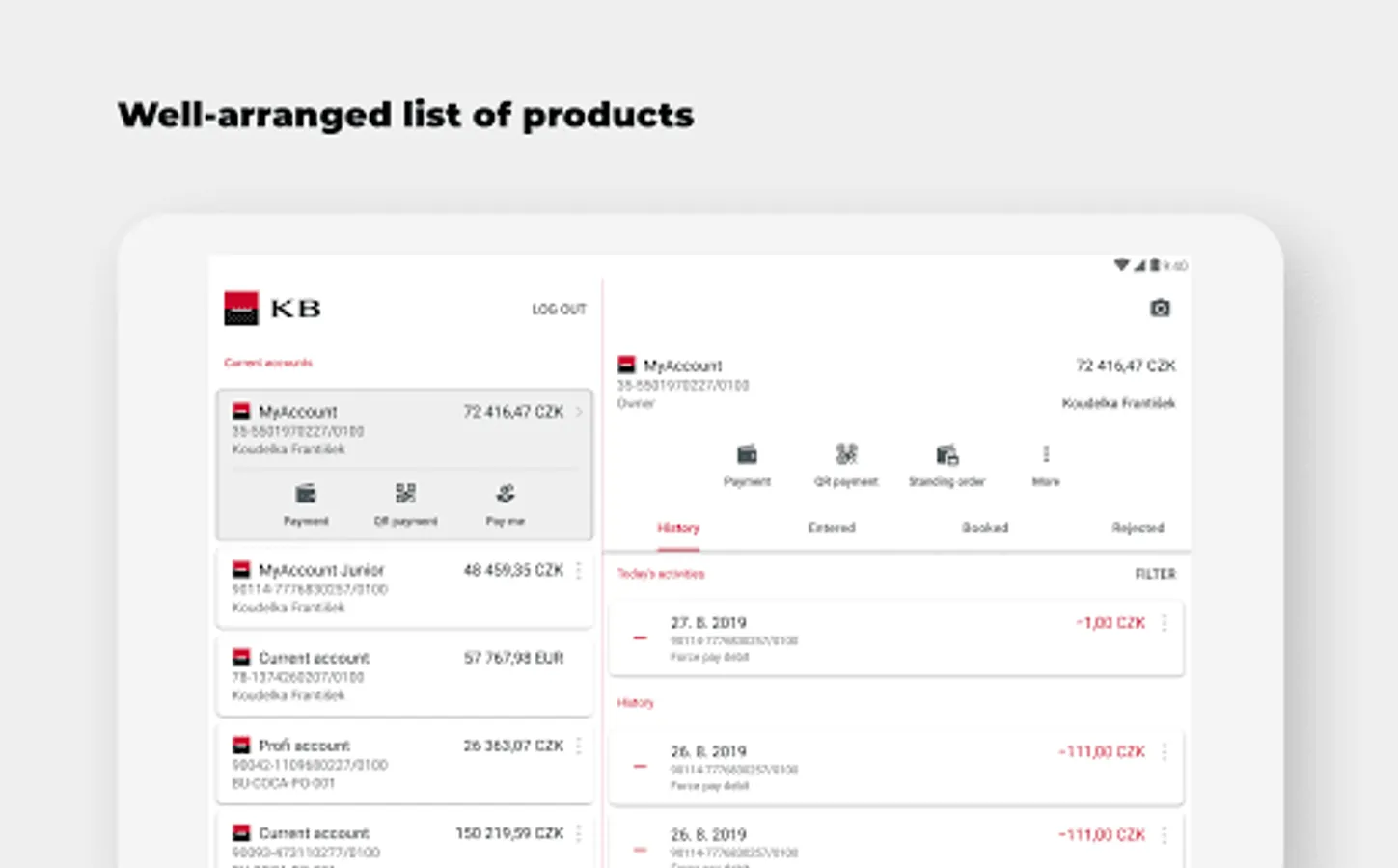The image size is (1398, 868).
Task: Open the MyAccount Junior account card
Action: tap(386, 588)
